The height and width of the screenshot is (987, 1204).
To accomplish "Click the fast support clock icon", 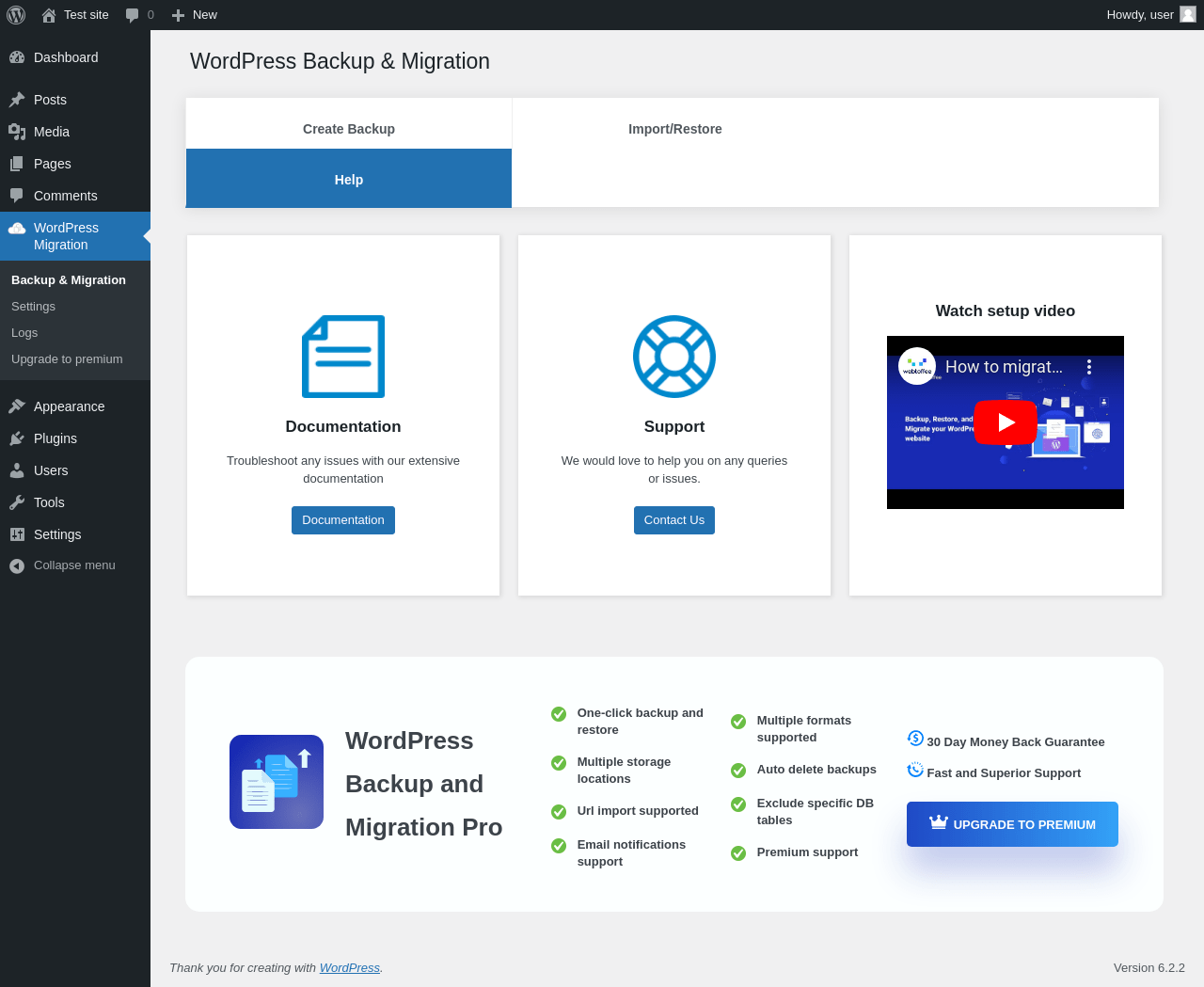I will pyautogui.click(x=915, y=770).
